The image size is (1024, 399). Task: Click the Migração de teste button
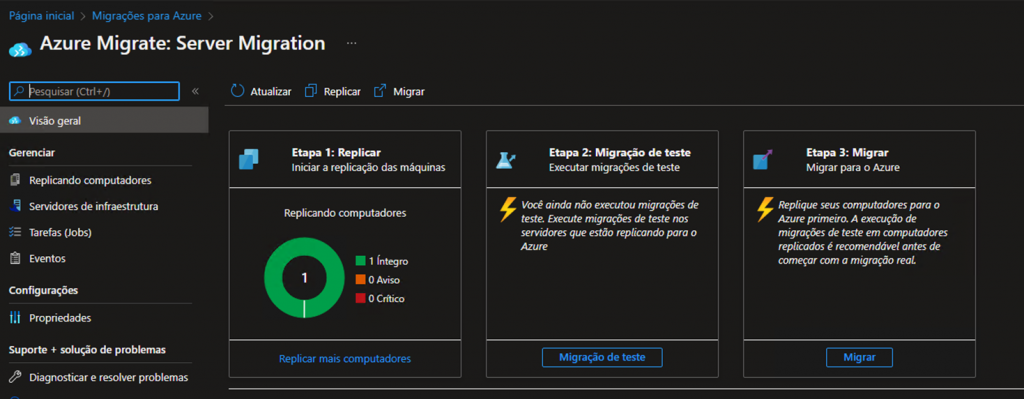pyautogui.click(x=602, y=357)
